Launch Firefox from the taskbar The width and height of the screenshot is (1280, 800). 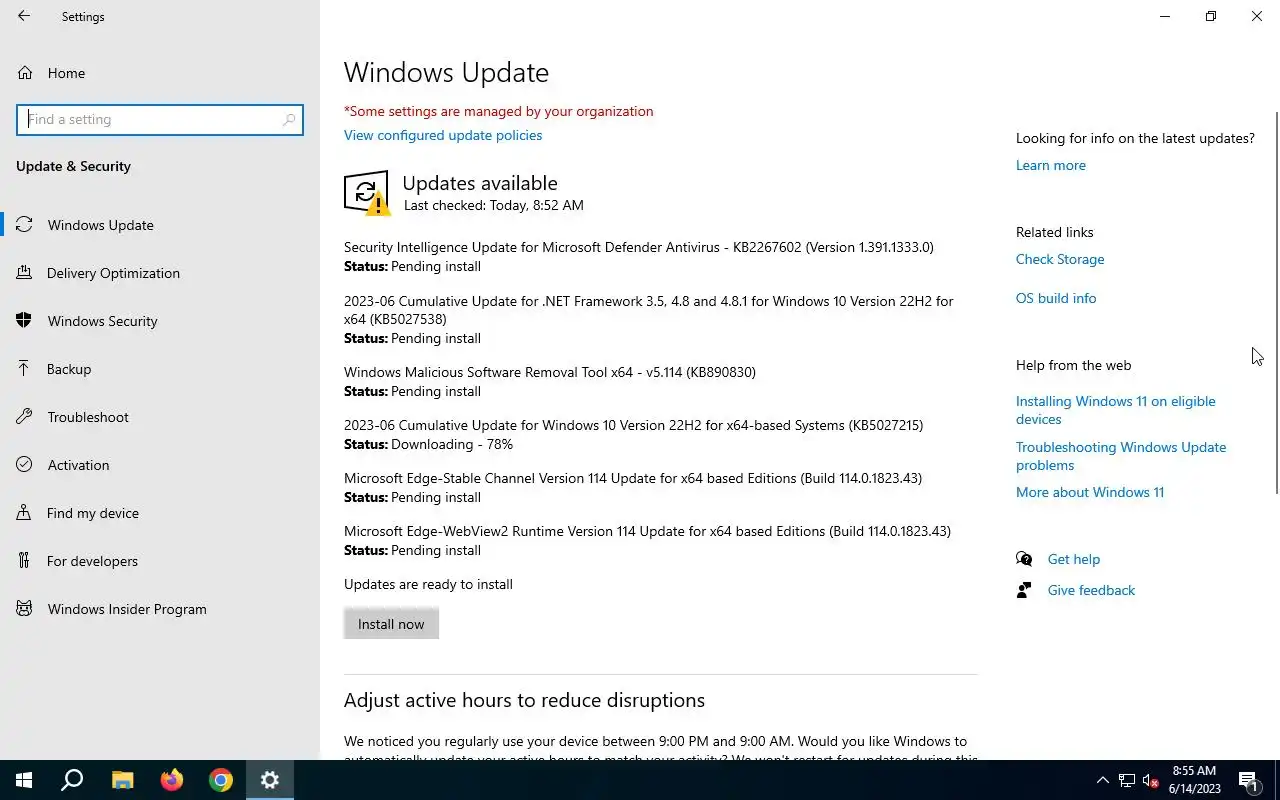pyautogui.click(x=172, y=780)
